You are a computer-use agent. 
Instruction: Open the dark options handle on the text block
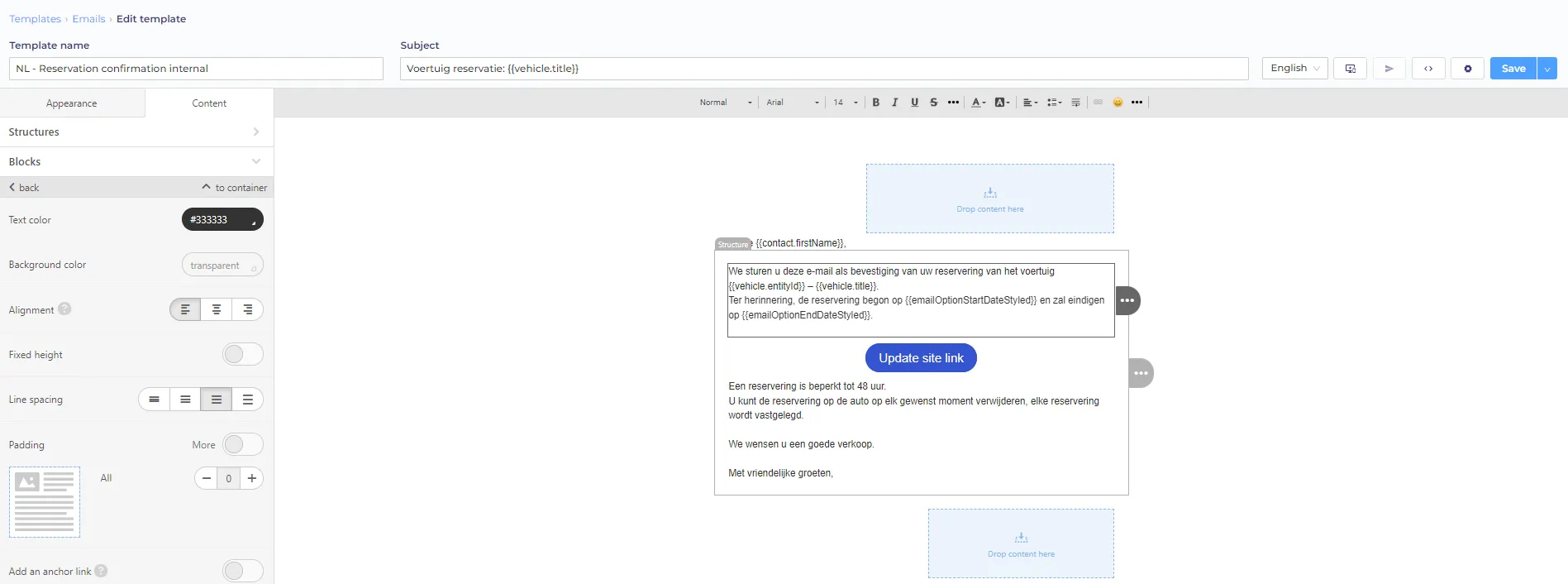pyautogui.click(x=1127, y=300)
